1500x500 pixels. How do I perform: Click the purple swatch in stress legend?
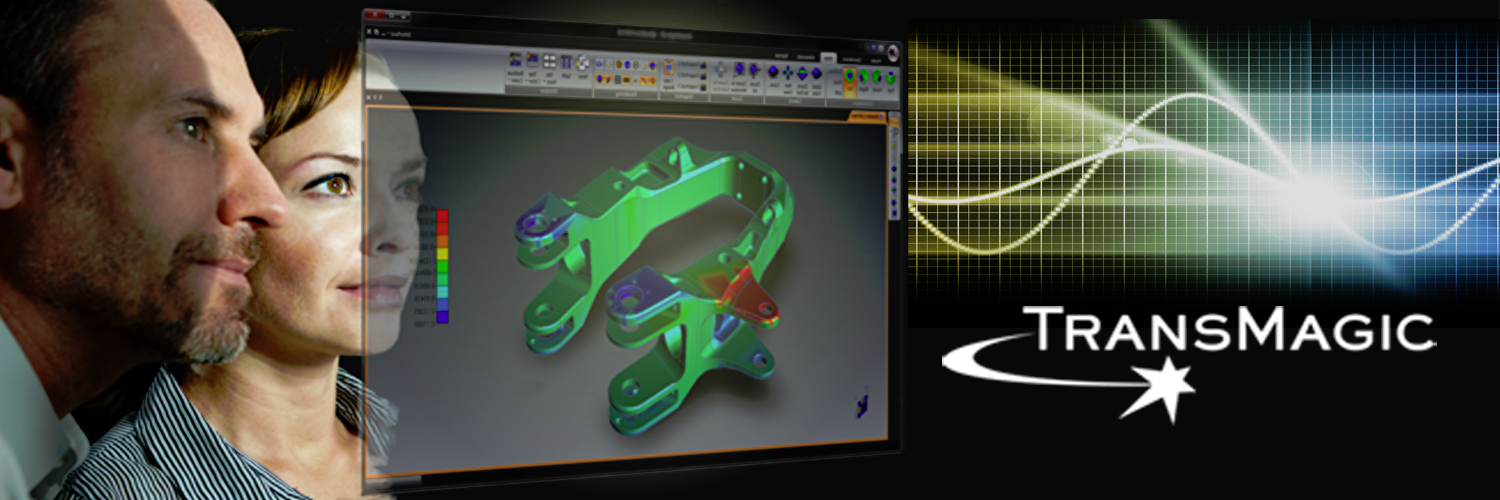pyautogui.click(x=444, y=316)
